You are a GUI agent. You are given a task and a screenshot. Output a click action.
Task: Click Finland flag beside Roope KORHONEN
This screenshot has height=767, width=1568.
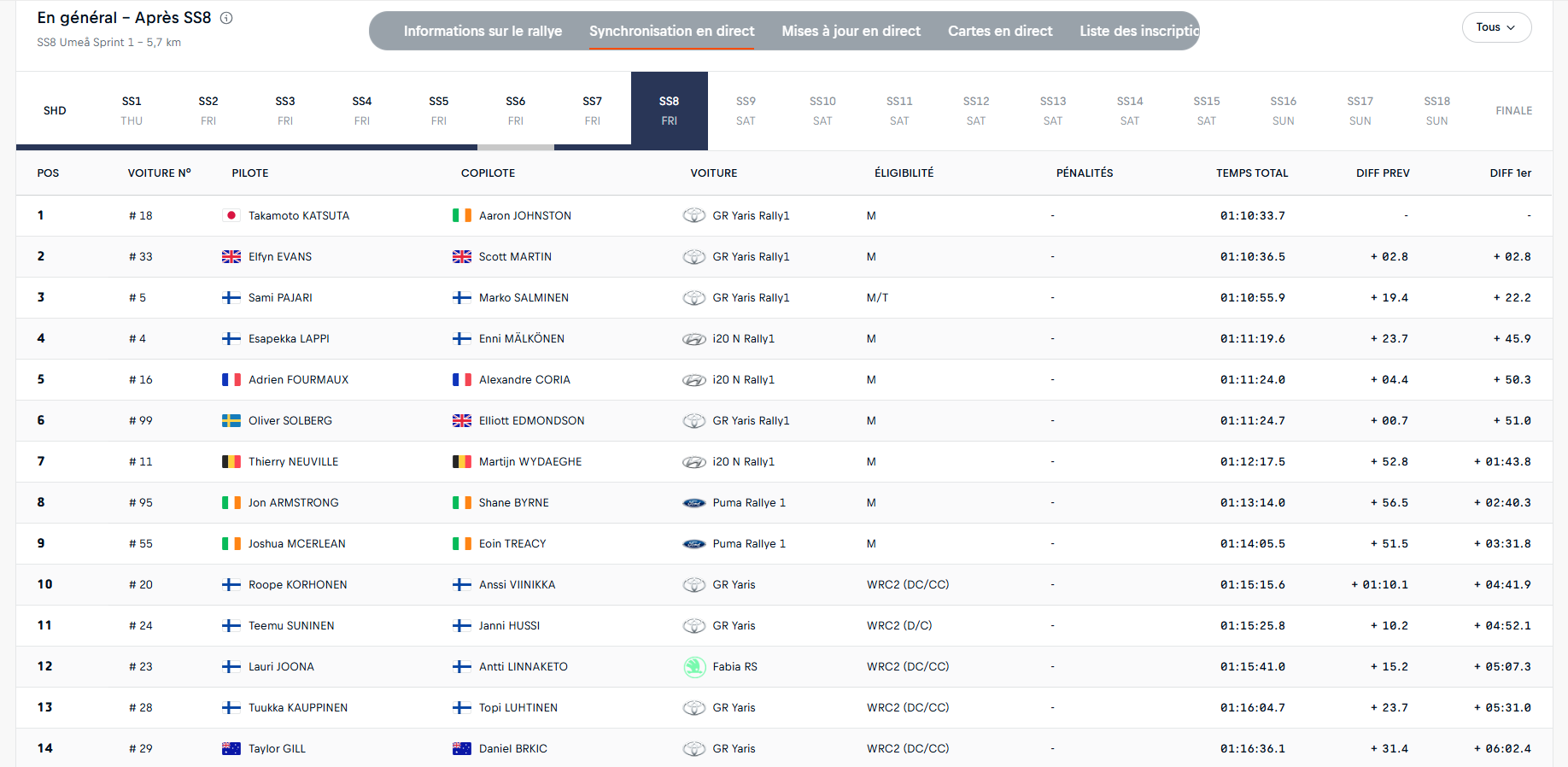231,584
